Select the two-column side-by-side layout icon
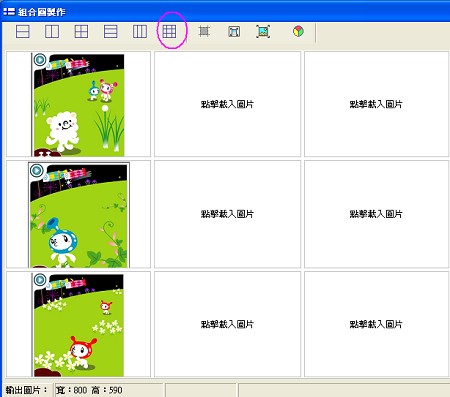The height and width of the screenshot is (397, 450). click(52, 32)
